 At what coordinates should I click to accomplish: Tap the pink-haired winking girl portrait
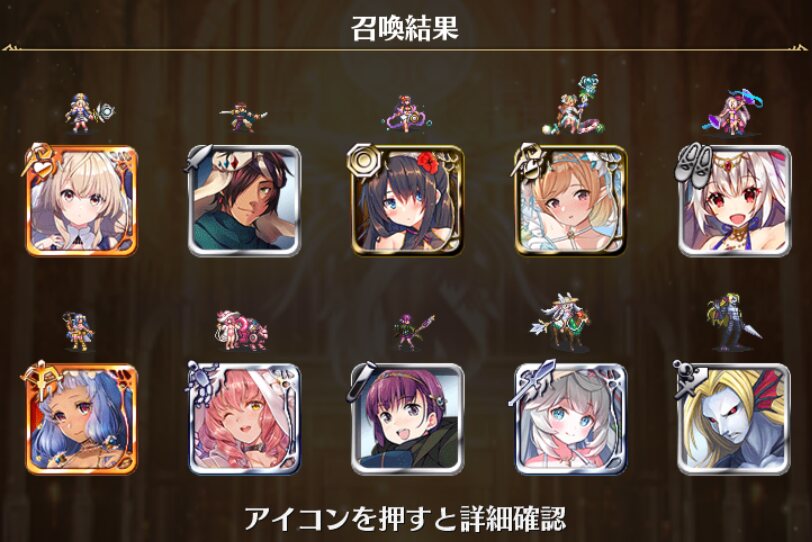point(244,419)
